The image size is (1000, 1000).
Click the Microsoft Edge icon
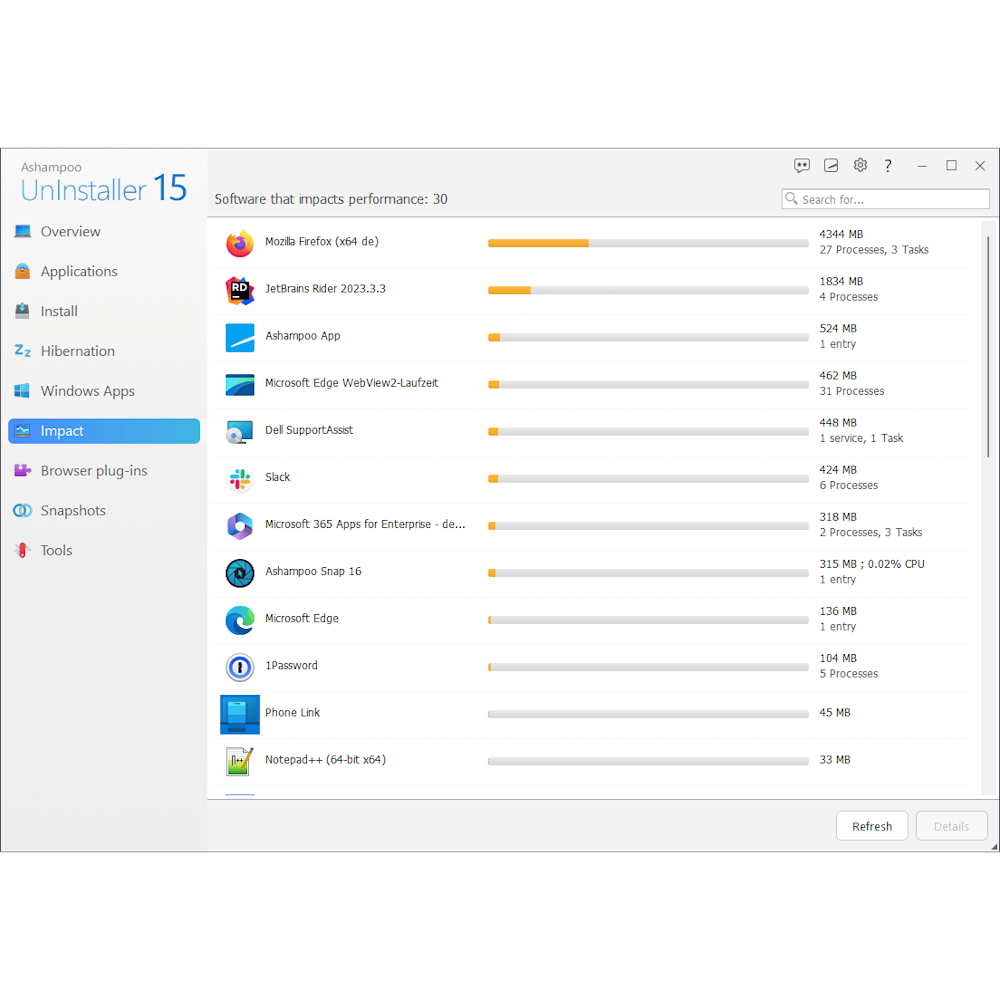click(240, 620)
